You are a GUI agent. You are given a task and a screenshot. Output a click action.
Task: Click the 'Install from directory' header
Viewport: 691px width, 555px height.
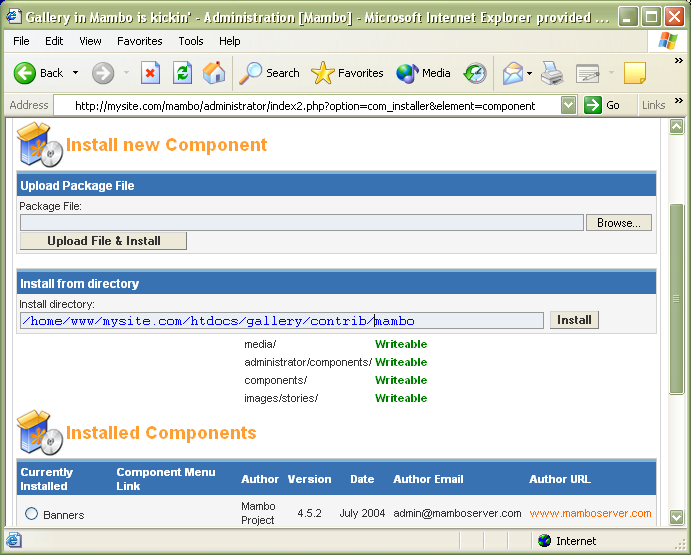point(79,283)
